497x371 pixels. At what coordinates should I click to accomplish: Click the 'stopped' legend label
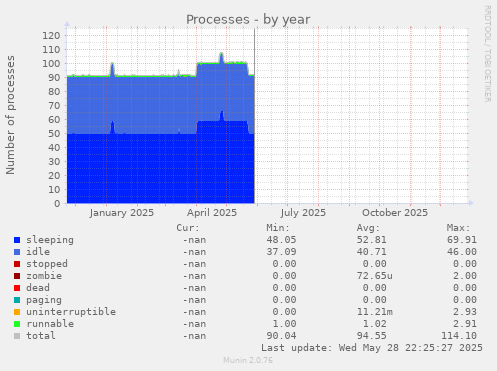pos(47,264)
